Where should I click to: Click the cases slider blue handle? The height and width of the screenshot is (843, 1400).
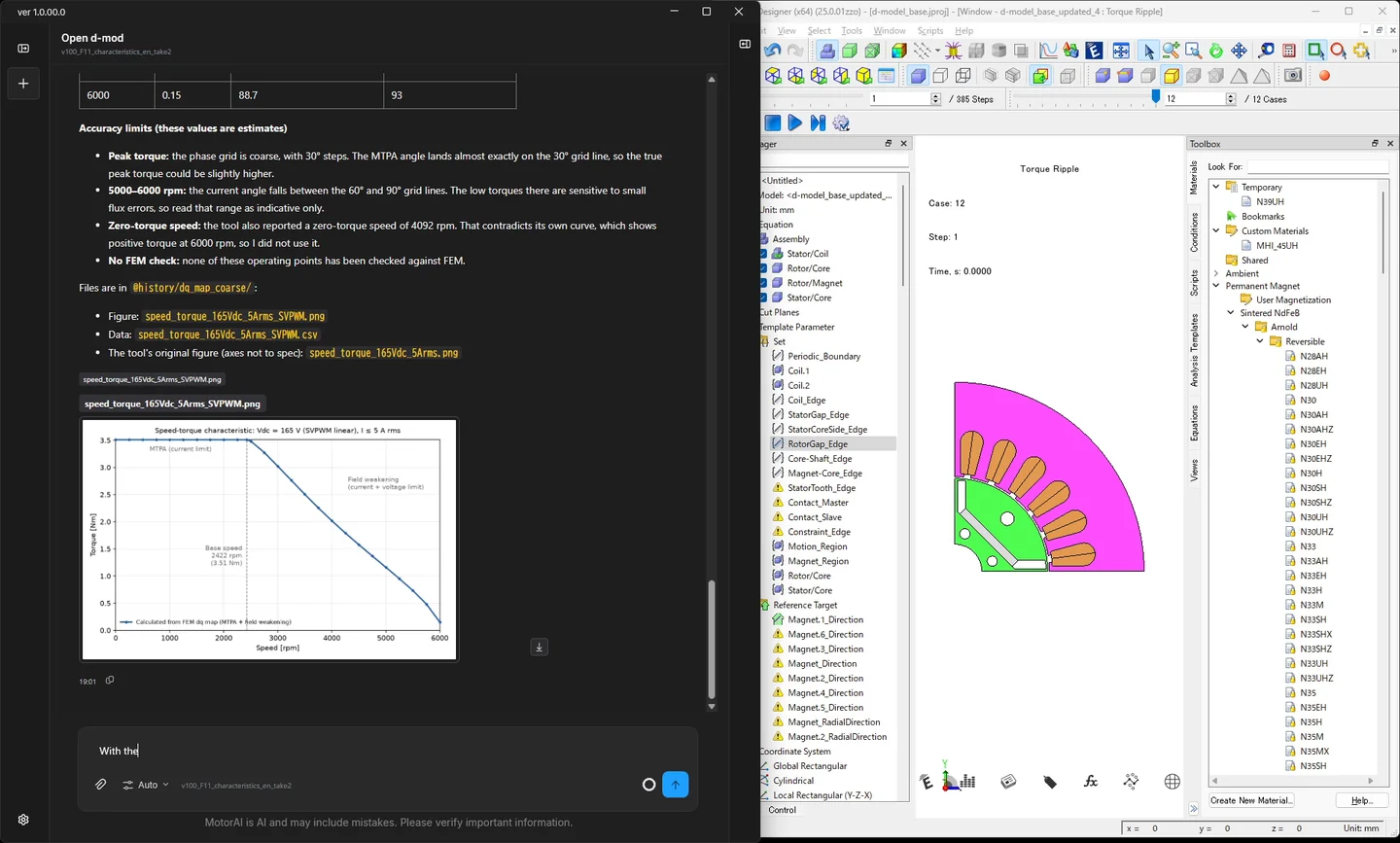(1156, 97)
